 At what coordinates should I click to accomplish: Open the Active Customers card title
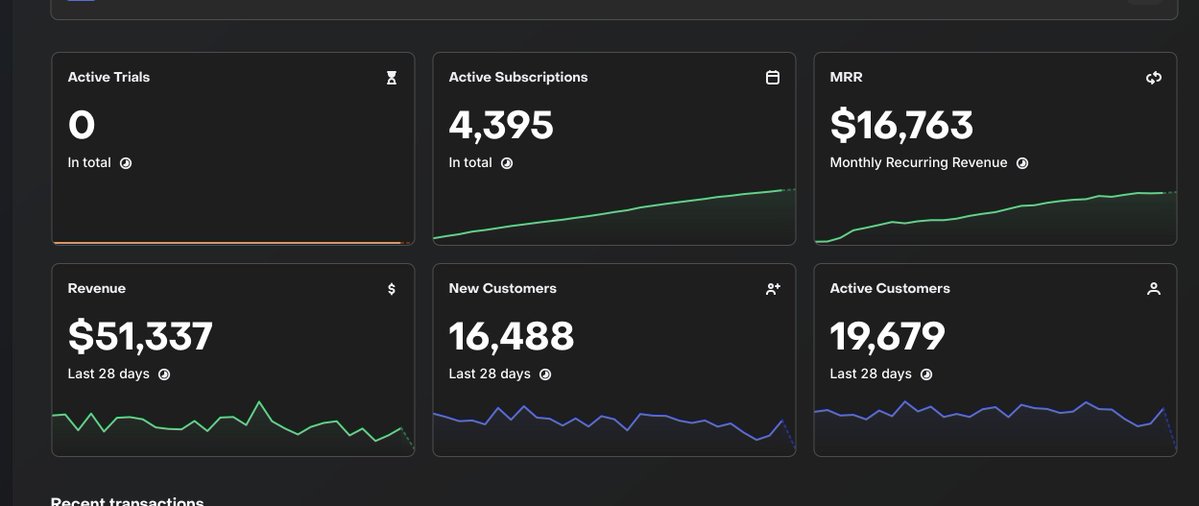(x=890, y=288)
